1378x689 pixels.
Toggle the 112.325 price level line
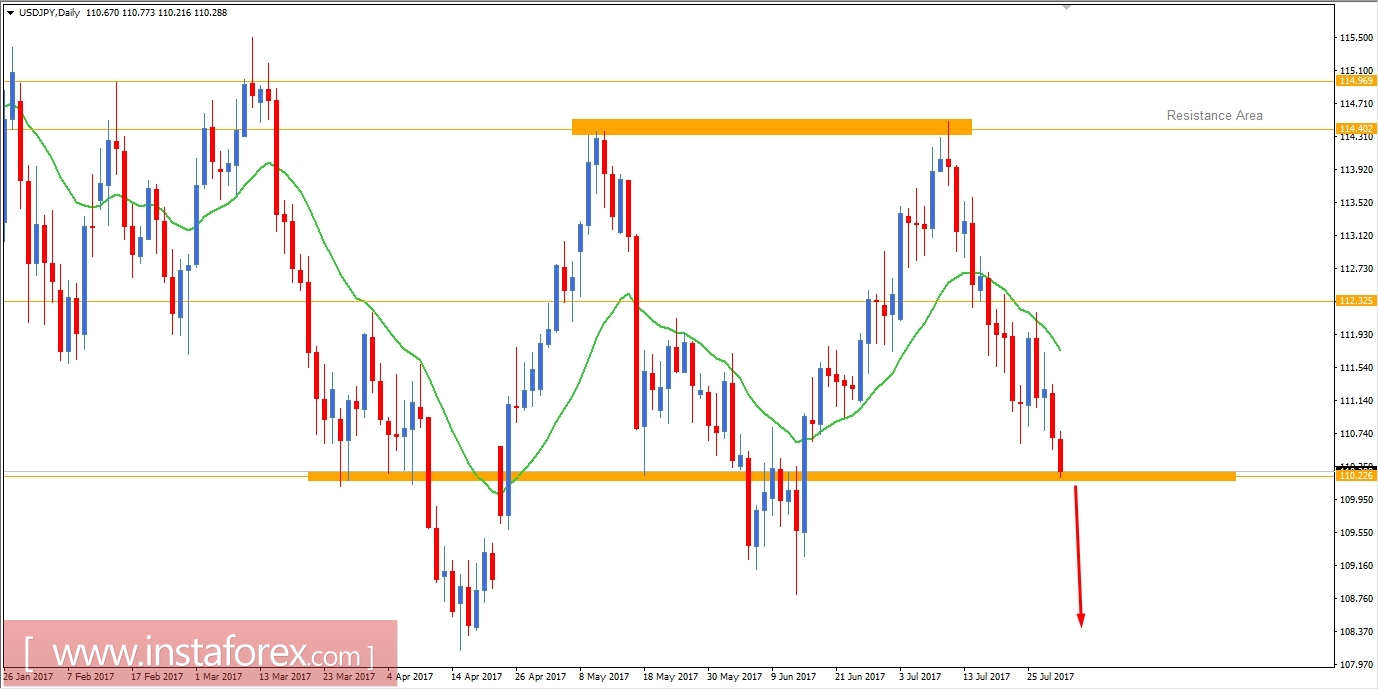point(1358,300)
